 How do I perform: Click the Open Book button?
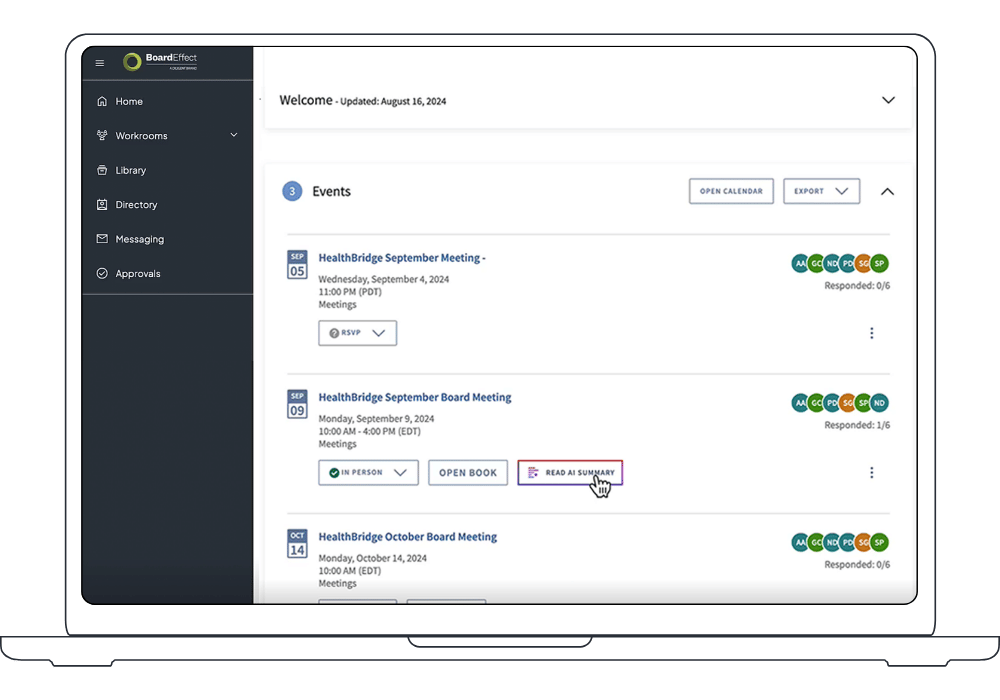click(468, 473)
